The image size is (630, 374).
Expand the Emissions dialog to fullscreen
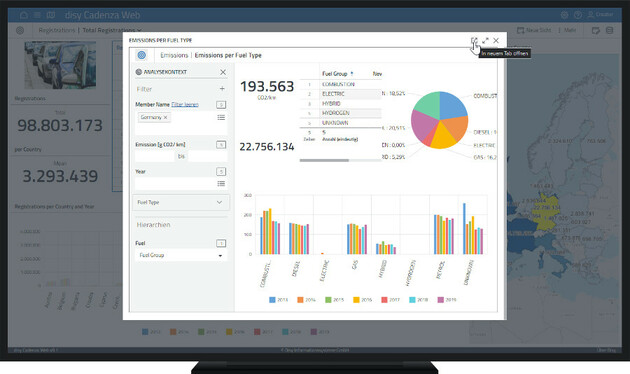485,41
